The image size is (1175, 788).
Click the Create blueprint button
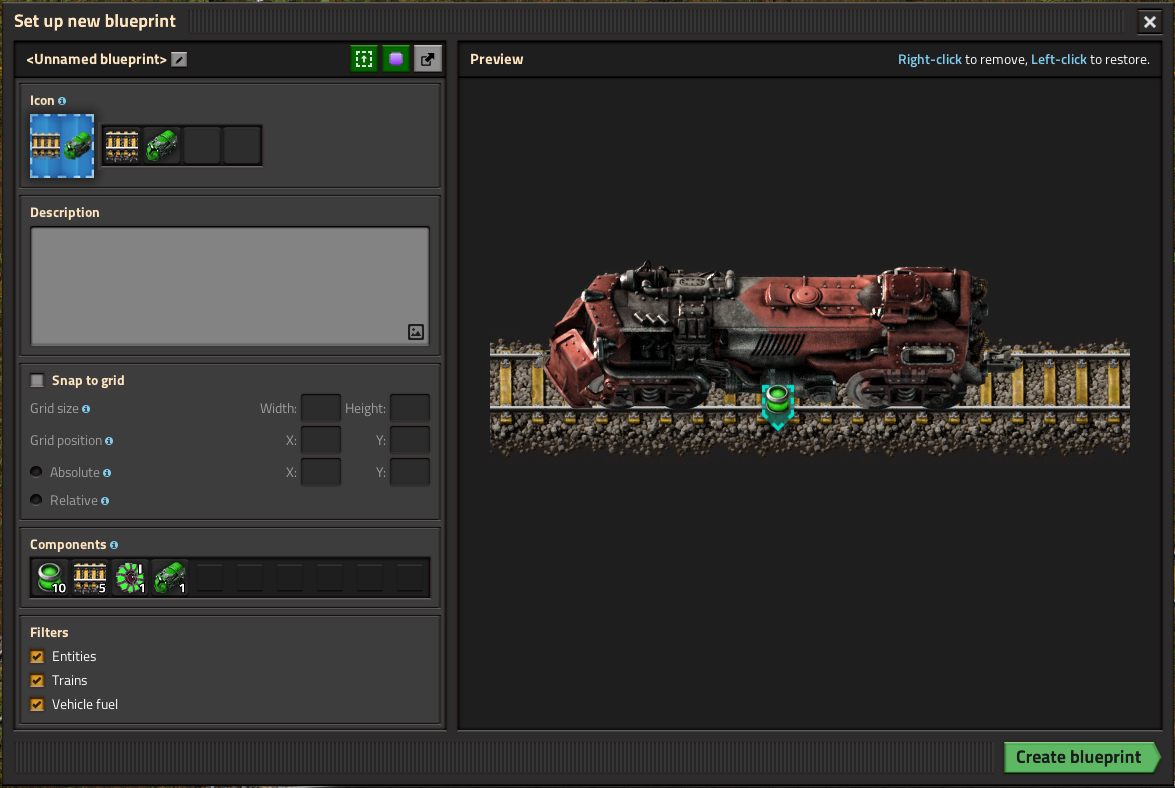(x=1081, y=757)
